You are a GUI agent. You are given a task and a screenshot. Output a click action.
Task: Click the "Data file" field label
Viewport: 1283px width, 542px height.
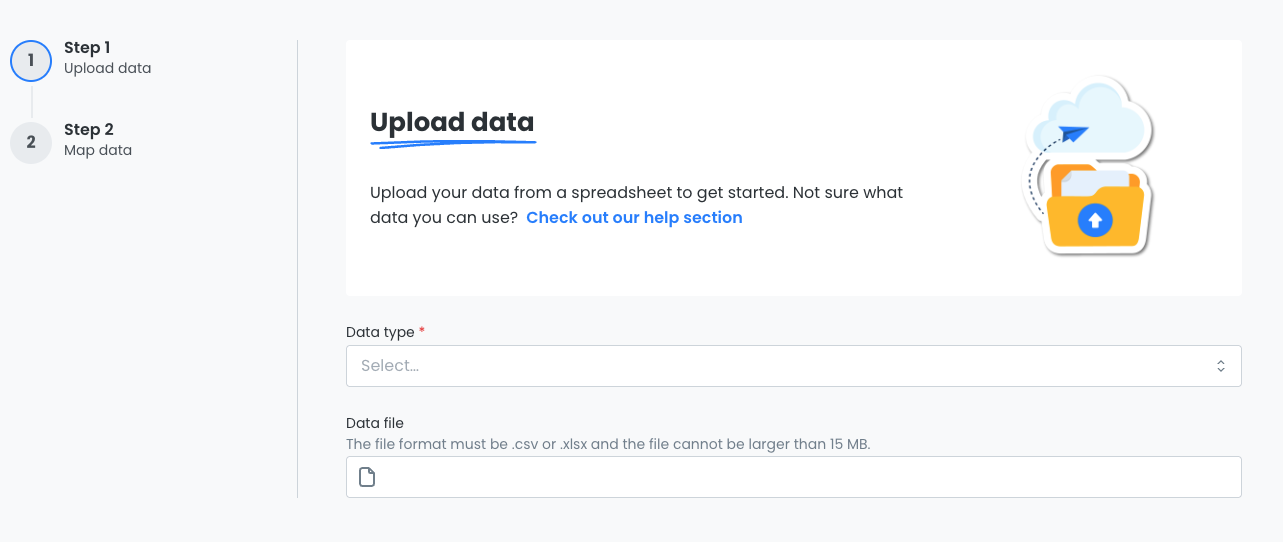tap(374, 423)
